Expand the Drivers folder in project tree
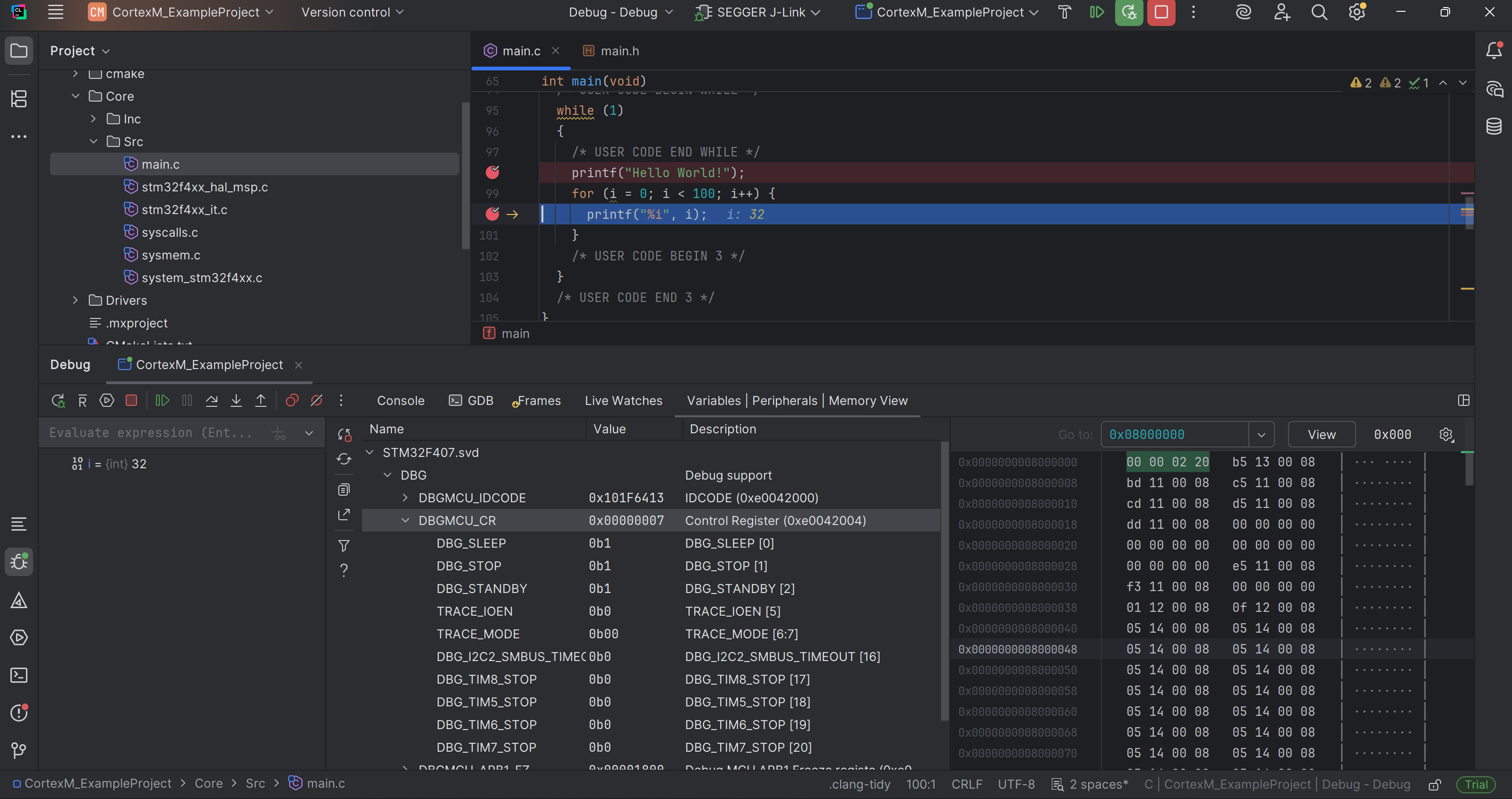 pyautogui.click(x=75, y=300)
